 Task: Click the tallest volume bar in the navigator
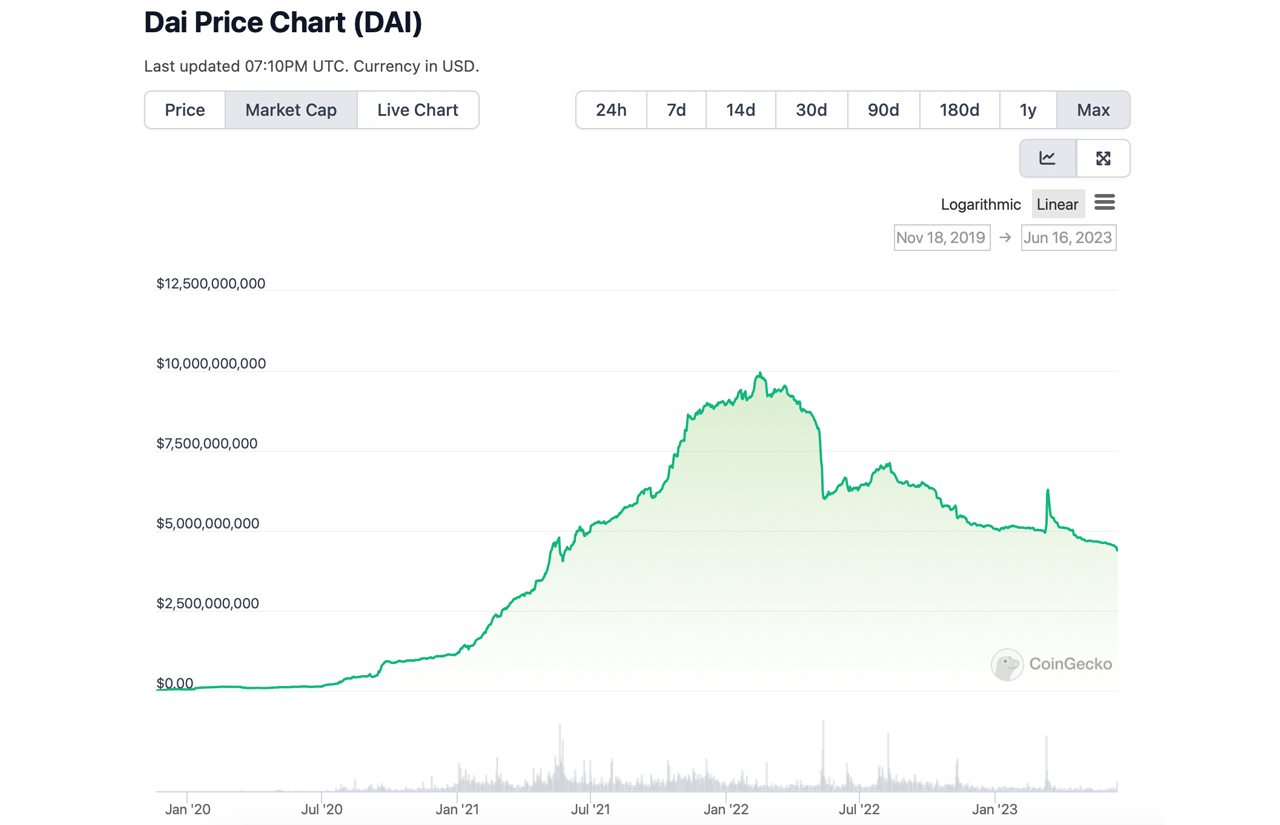pyautogui.click(x=823, y=756)
